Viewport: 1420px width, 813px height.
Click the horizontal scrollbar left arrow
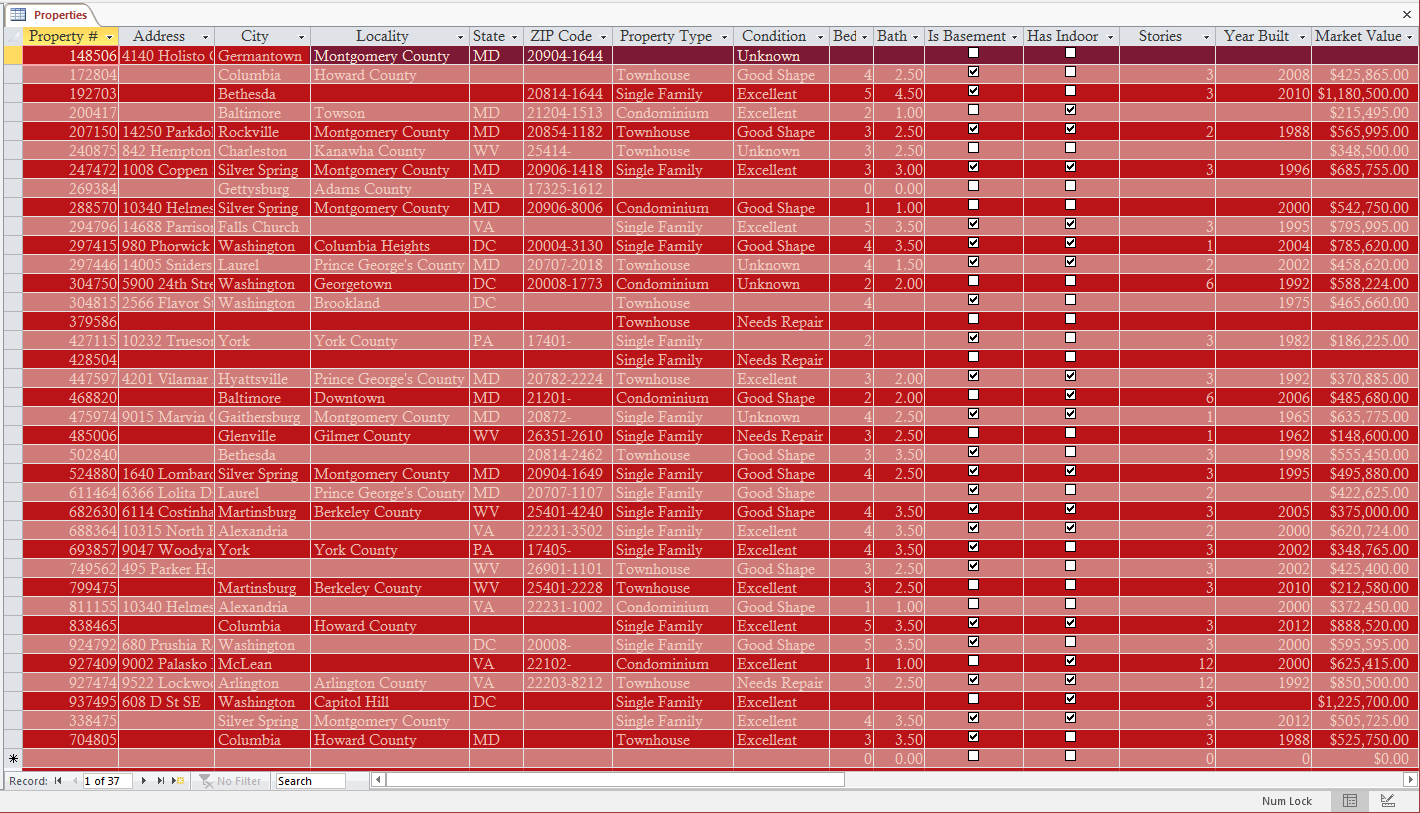(378, 780)
